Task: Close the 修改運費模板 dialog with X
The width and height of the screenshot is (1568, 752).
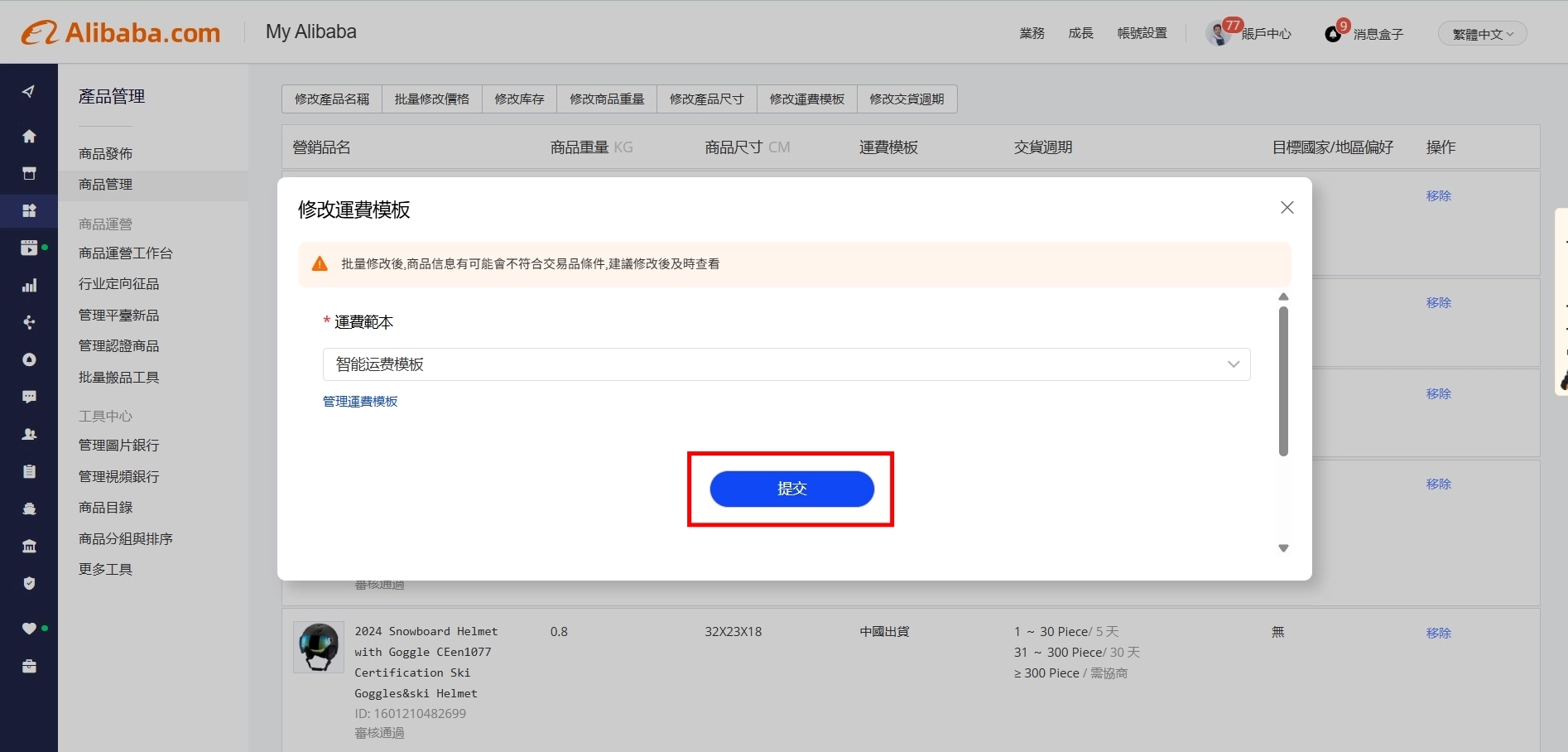Action: (1287, 207)
